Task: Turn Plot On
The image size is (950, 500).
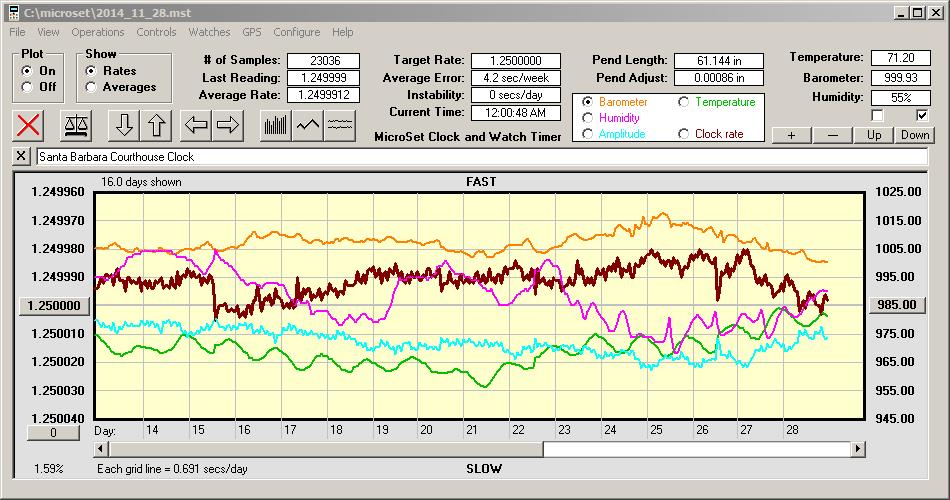Action: tap(27, 71)
